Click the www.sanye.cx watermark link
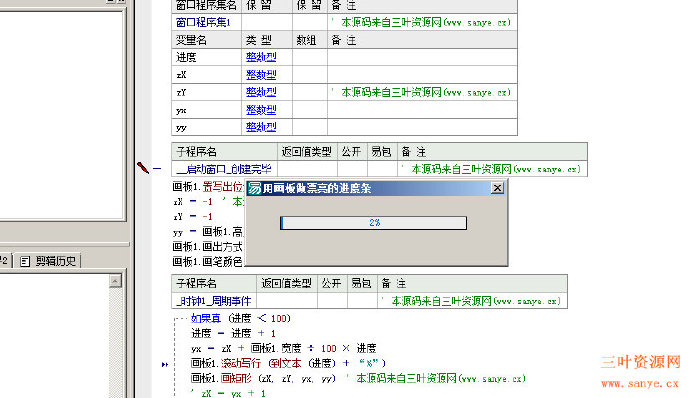 tap(640, 384)
